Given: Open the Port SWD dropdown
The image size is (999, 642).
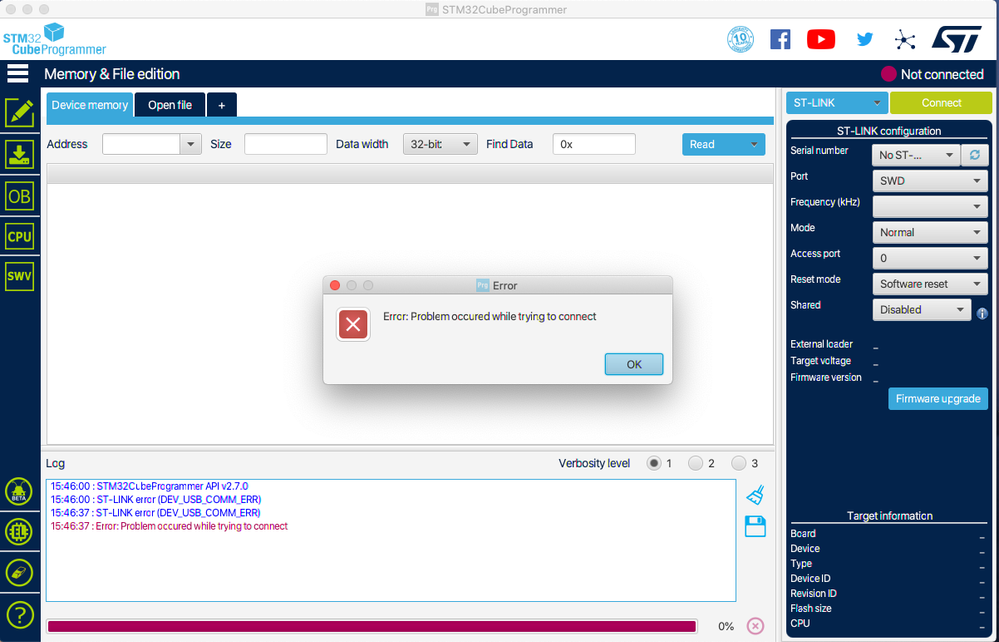Looking at the screenshot, I should click(x=930, y=181).
